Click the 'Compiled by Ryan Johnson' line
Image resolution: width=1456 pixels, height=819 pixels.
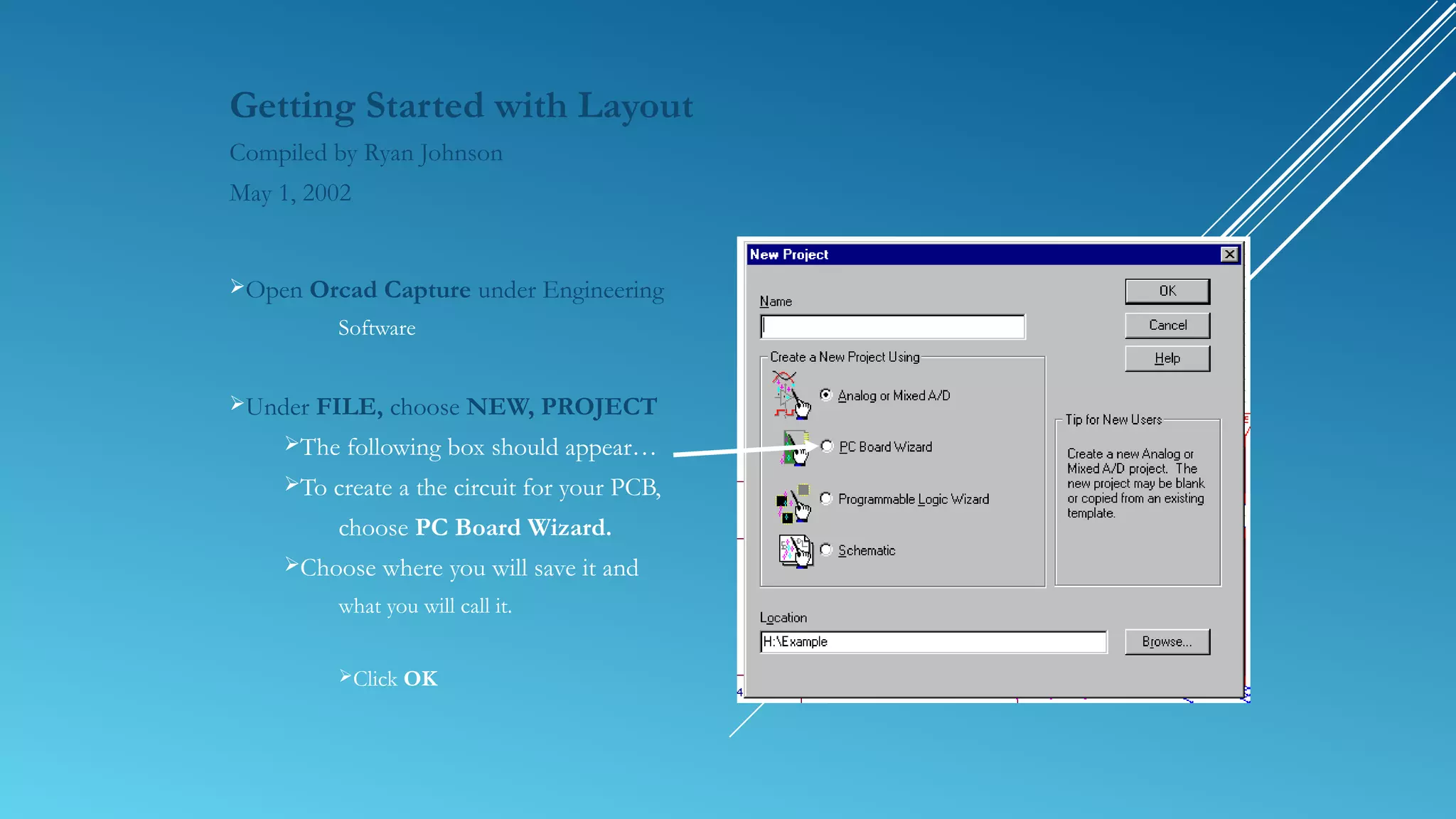pyautogui.click(x=366, y=153)
